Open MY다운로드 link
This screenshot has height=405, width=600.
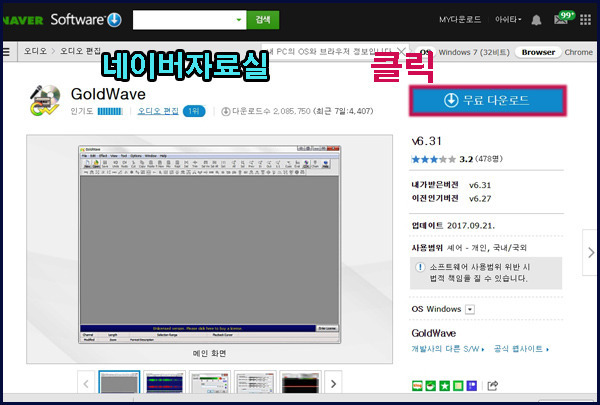[460, 20]
